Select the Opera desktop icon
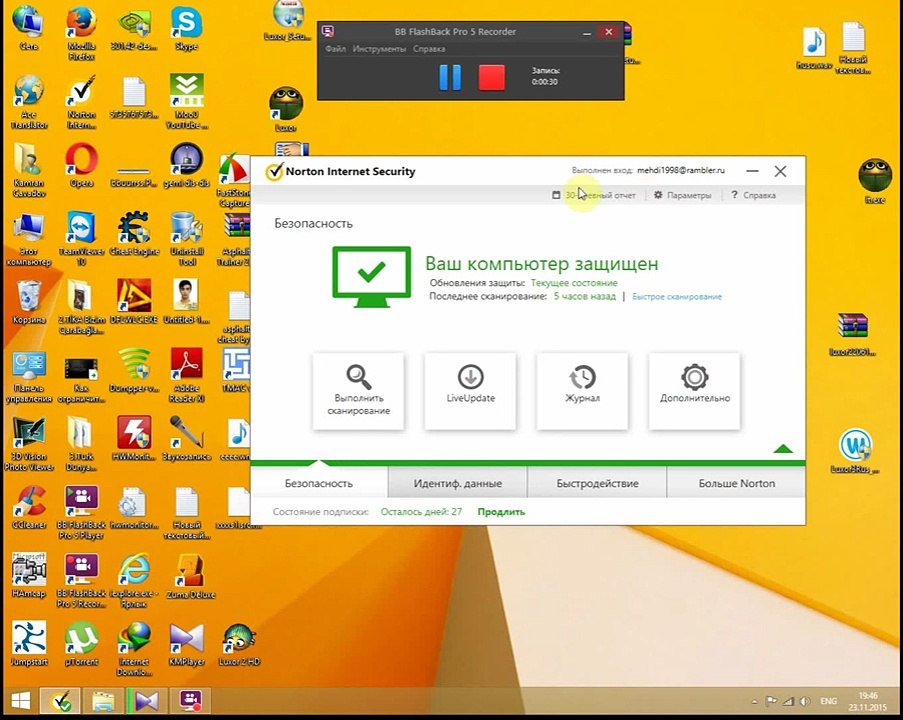The image size is (903, 720). (x=81, y=166)
